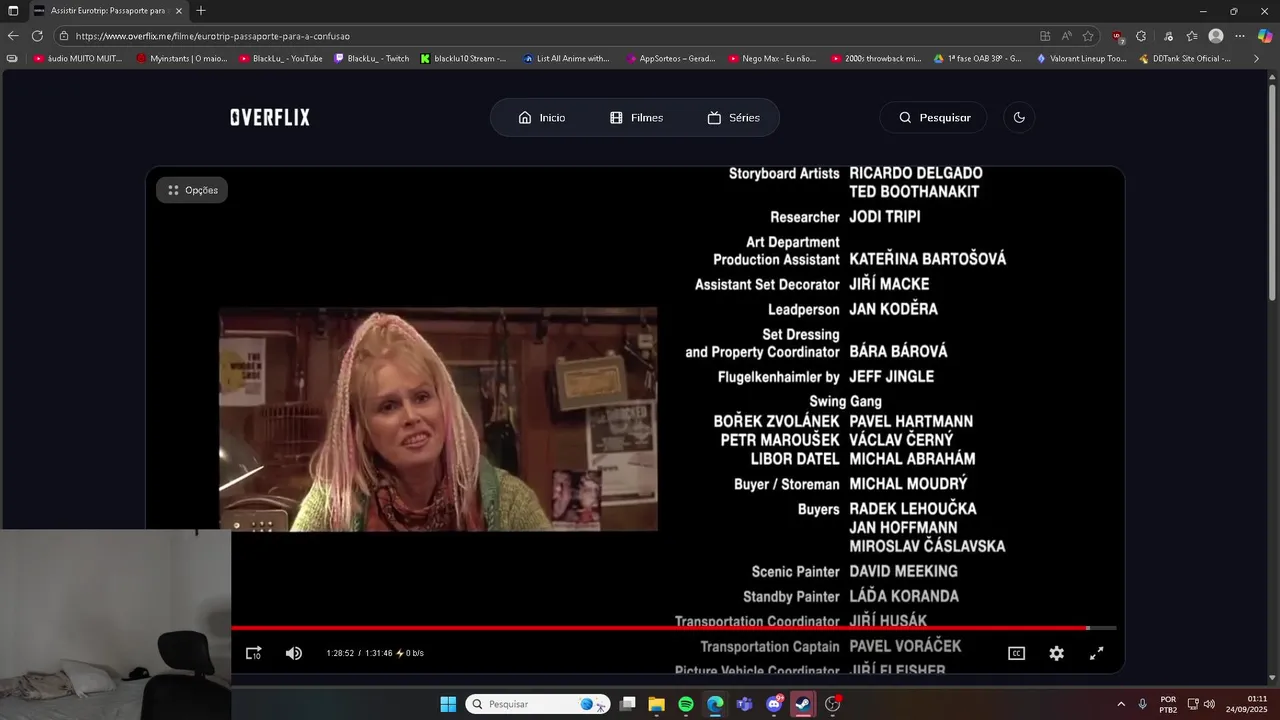Select the Assistir Eurotrip tab
Image resolution: width=1280 pixels, height=720 pixels.
pos(107,11)
